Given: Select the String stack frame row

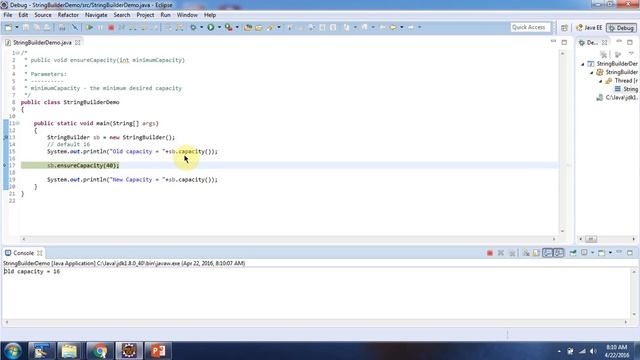Looking at the screenshot, I should [626, 89].
